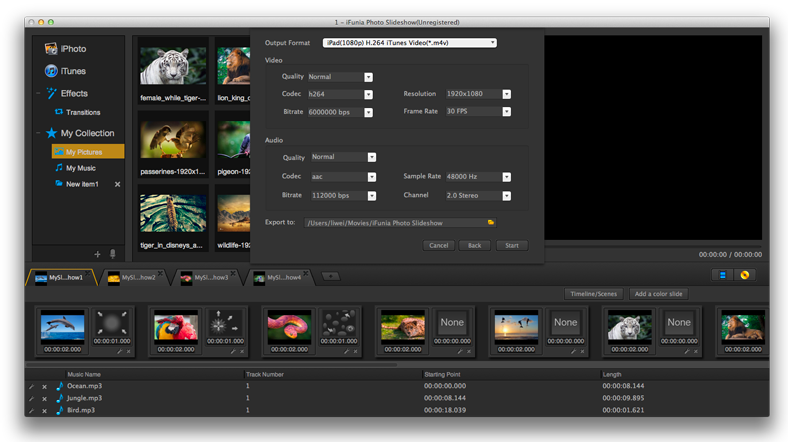
Task: Select the My Collection star icon
Action: coord(51,133)
